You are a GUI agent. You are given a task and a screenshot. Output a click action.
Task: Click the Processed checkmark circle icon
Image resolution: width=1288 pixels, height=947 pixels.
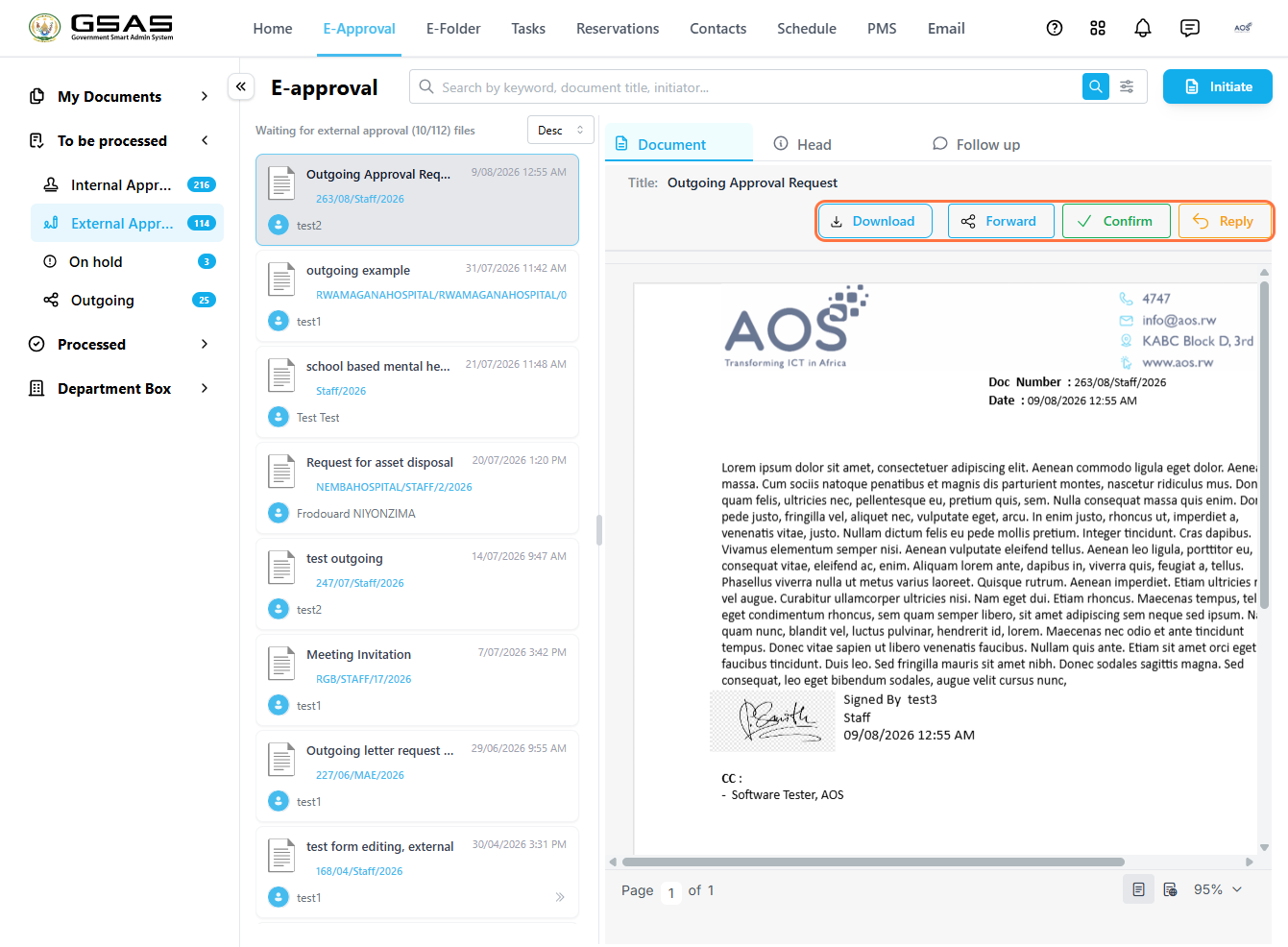[x=37, y=344]
